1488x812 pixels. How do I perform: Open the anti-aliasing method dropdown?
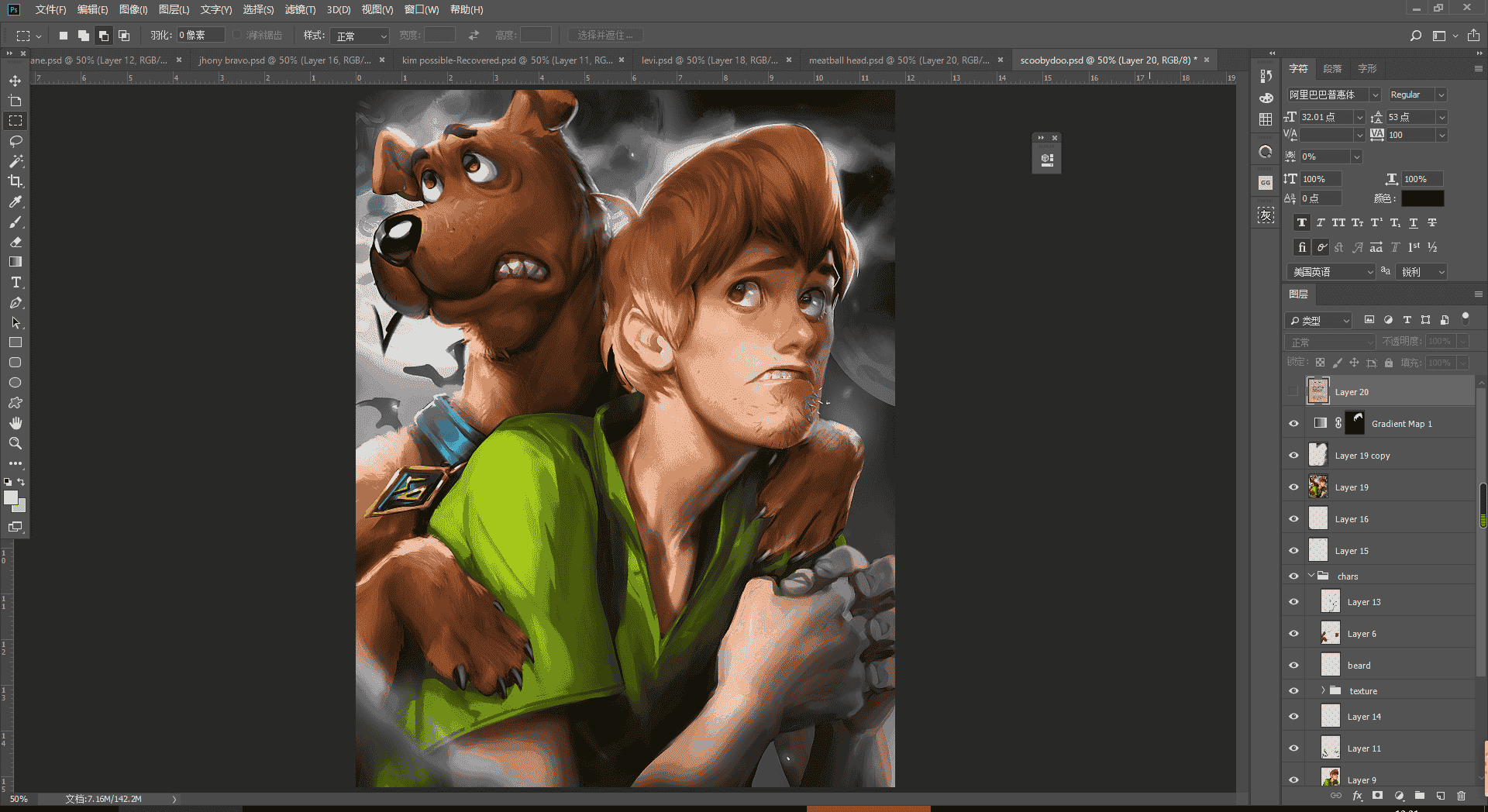tap(1421, 272)
